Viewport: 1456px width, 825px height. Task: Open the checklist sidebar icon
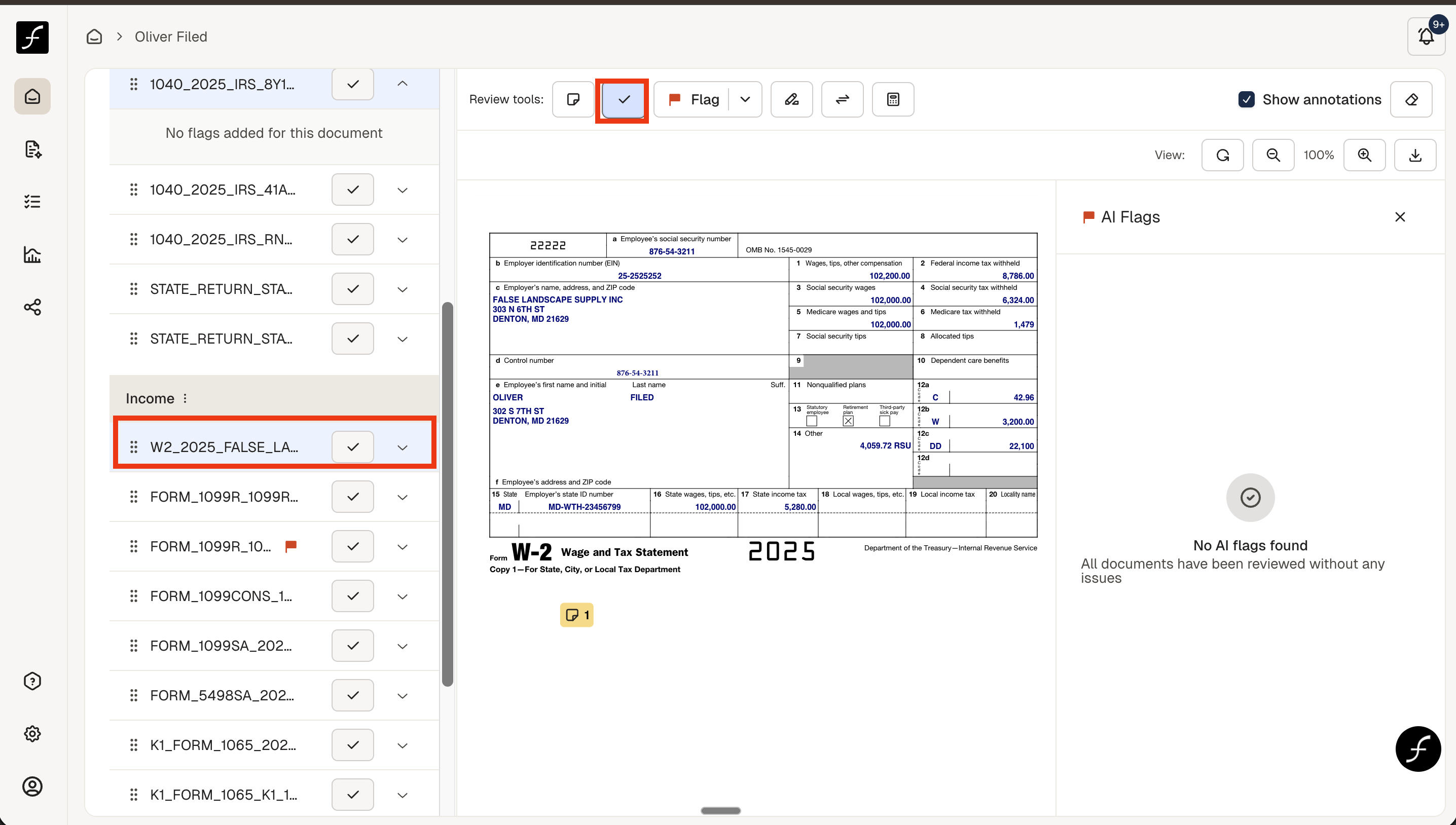[32, 202]
